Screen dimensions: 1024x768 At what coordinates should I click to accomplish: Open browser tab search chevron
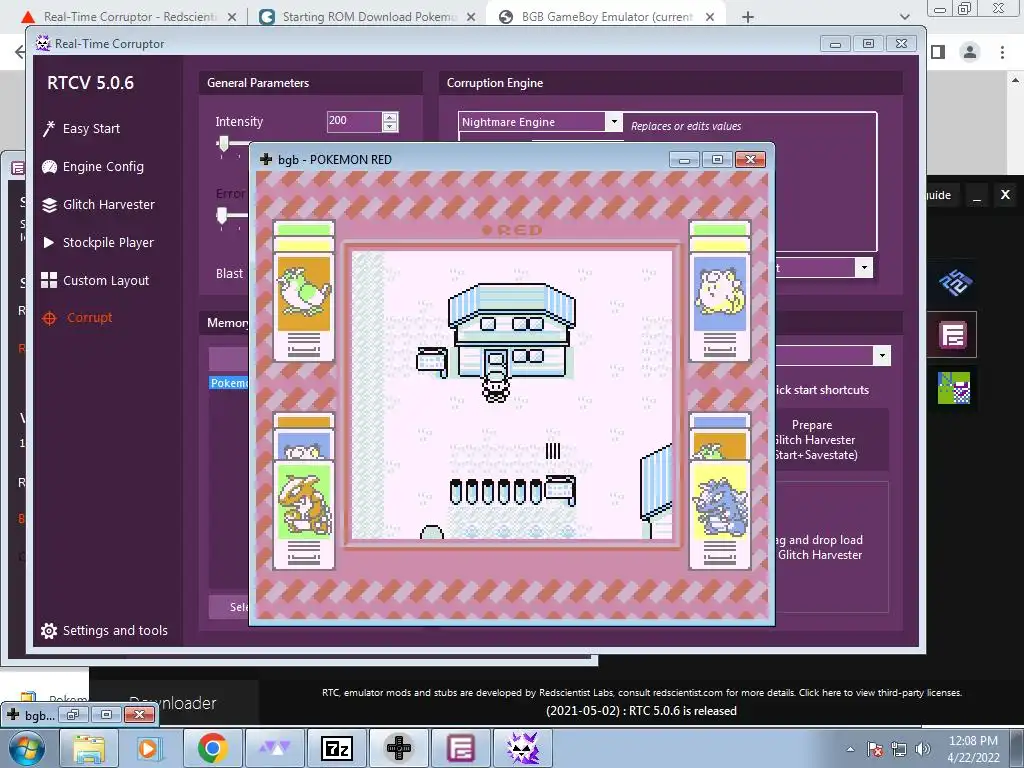click(904, 17)
